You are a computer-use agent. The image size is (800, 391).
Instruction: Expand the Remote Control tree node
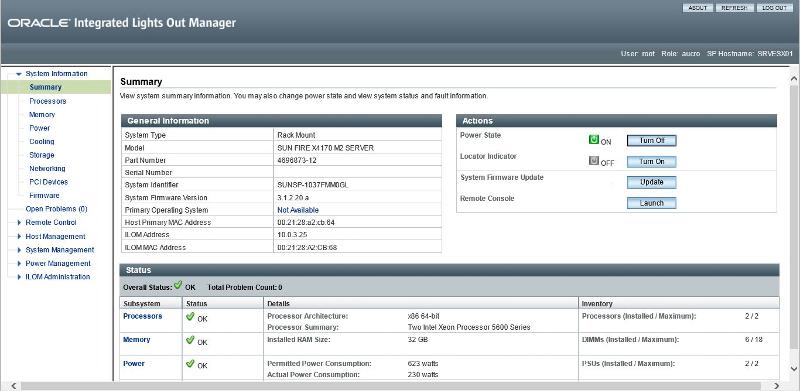click(19, 223)
